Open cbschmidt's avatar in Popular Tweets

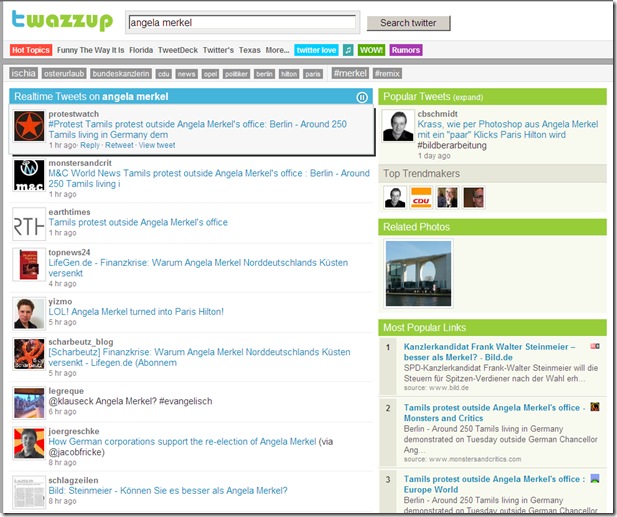pyautogui.click(x=398, y=126)
